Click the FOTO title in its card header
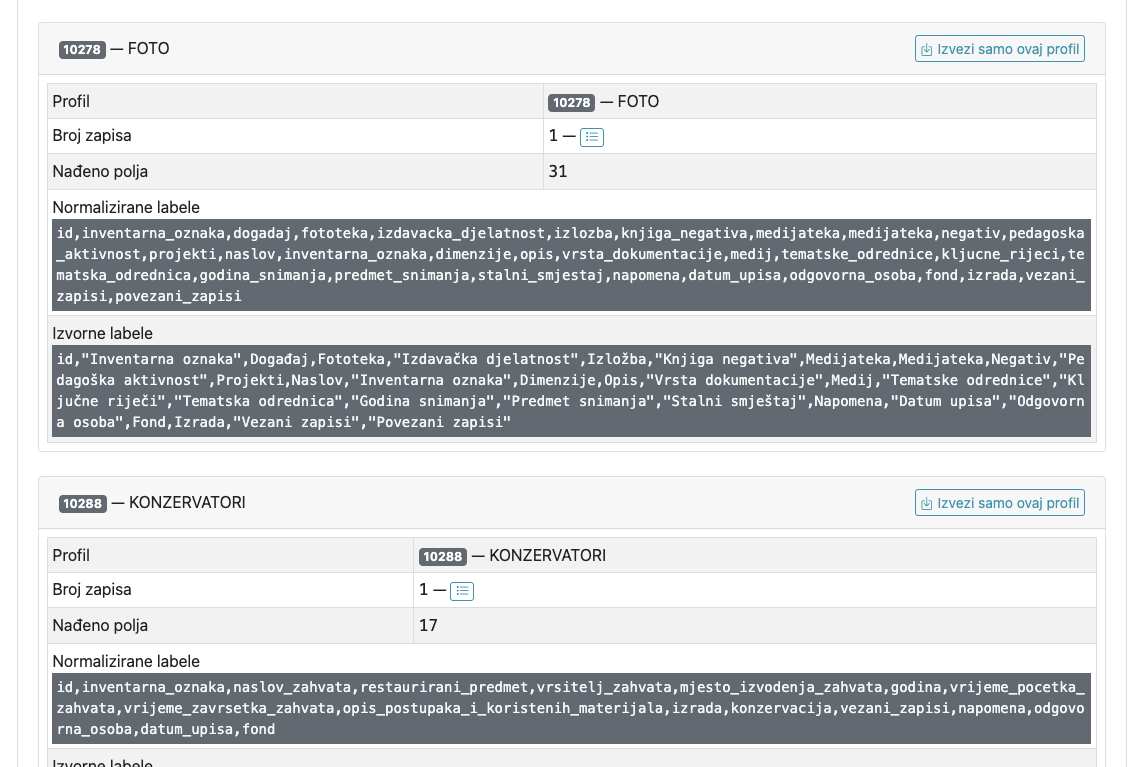Viewport: 1147px width, 767px height. pos(148,49)
